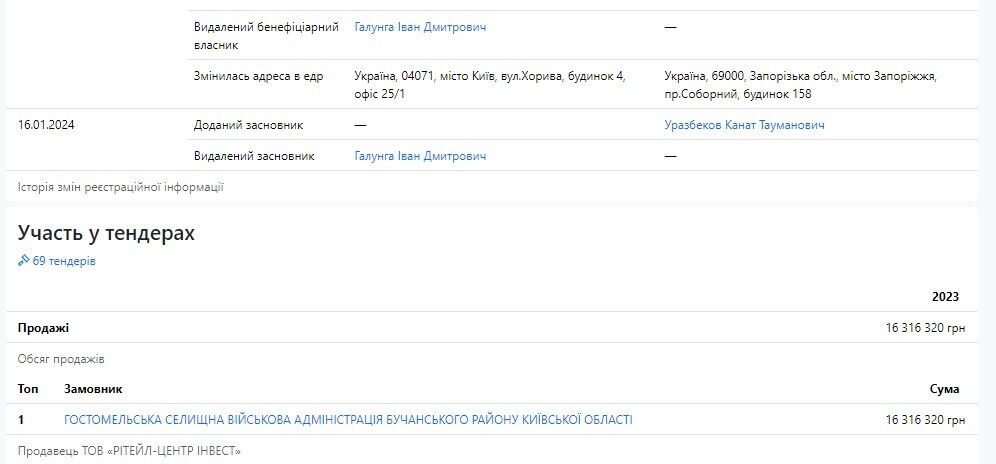The width and height of the screenshot is (996, 464).
Task: Select the old Київ address on вул.Хорива
Action: pos(490,85)
